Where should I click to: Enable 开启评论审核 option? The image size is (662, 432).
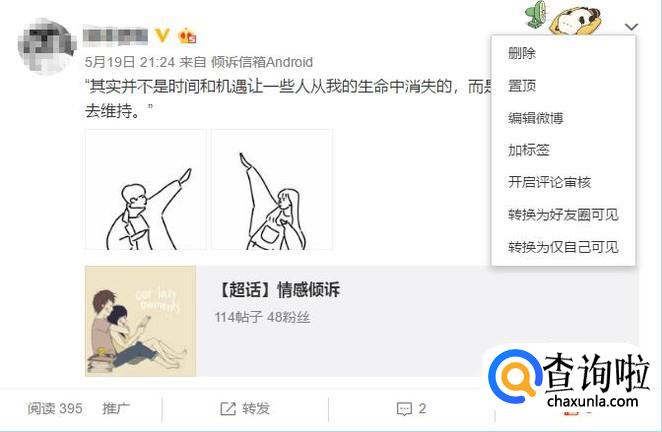coord(549,182)
